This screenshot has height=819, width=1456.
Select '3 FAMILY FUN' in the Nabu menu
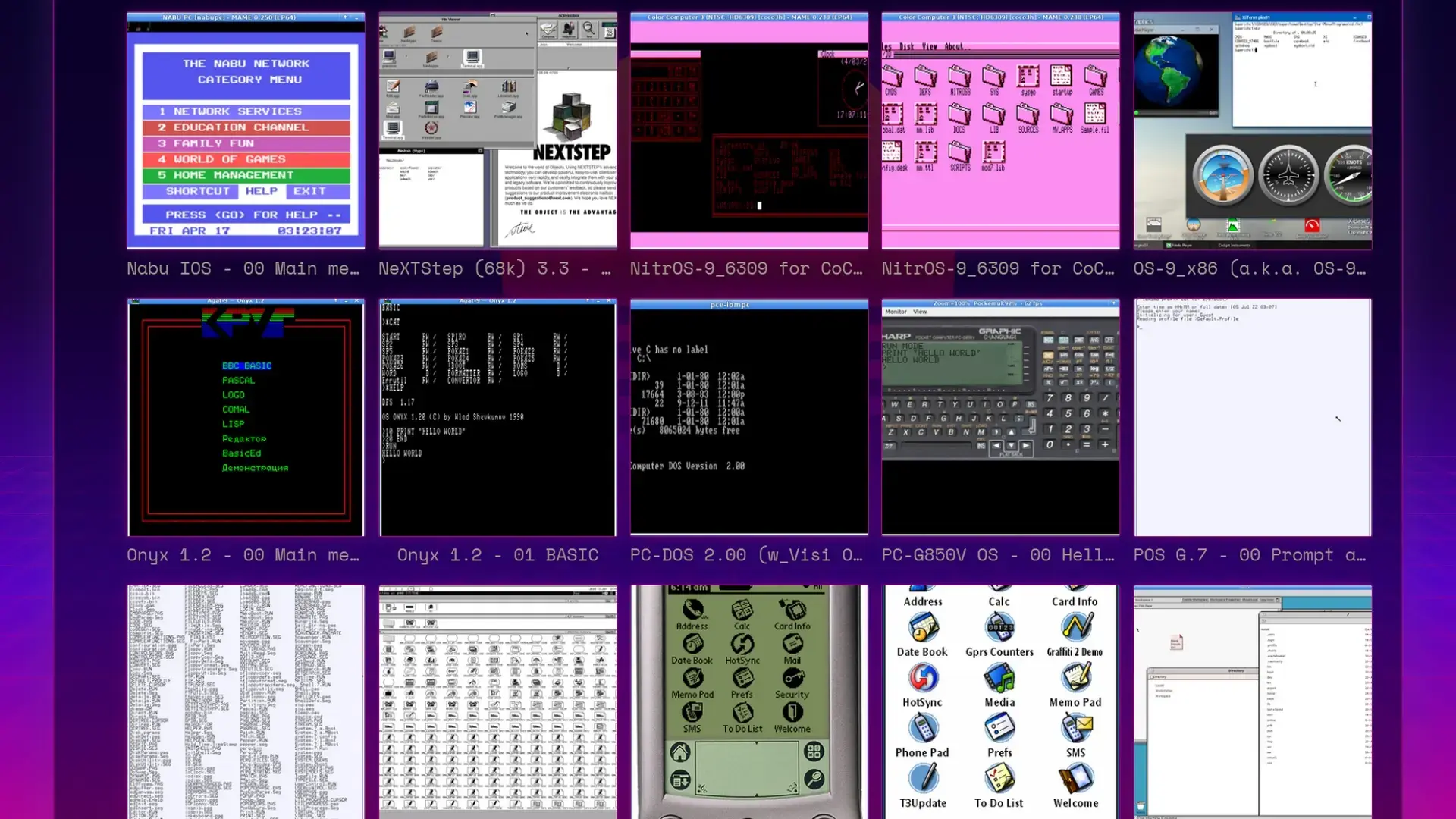pyautogui.click(x=246, y=143)
